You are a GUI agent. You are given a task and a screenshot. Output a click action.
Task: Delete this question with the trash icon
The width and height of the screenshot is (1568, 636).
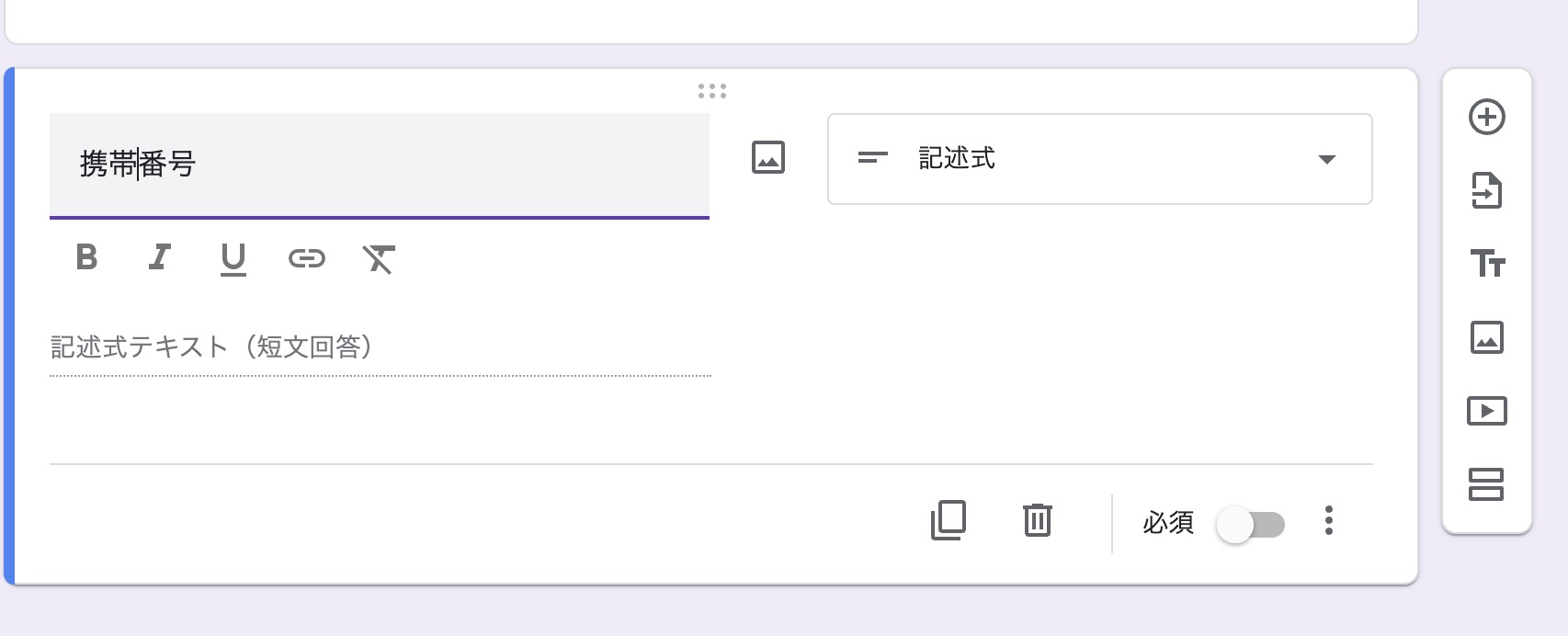point(1038,520)
